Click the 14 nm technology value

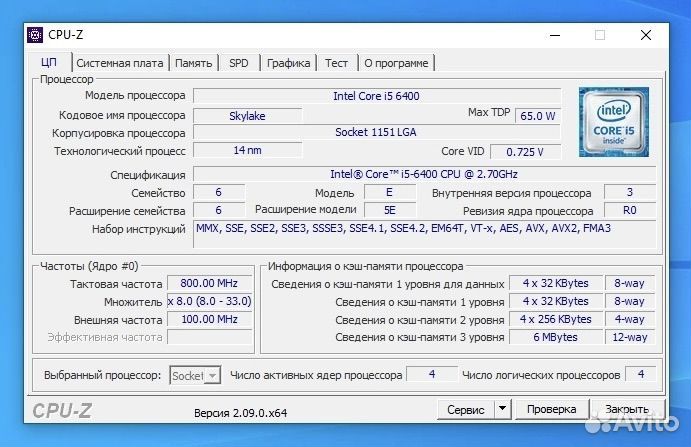(x=247, y=150)
